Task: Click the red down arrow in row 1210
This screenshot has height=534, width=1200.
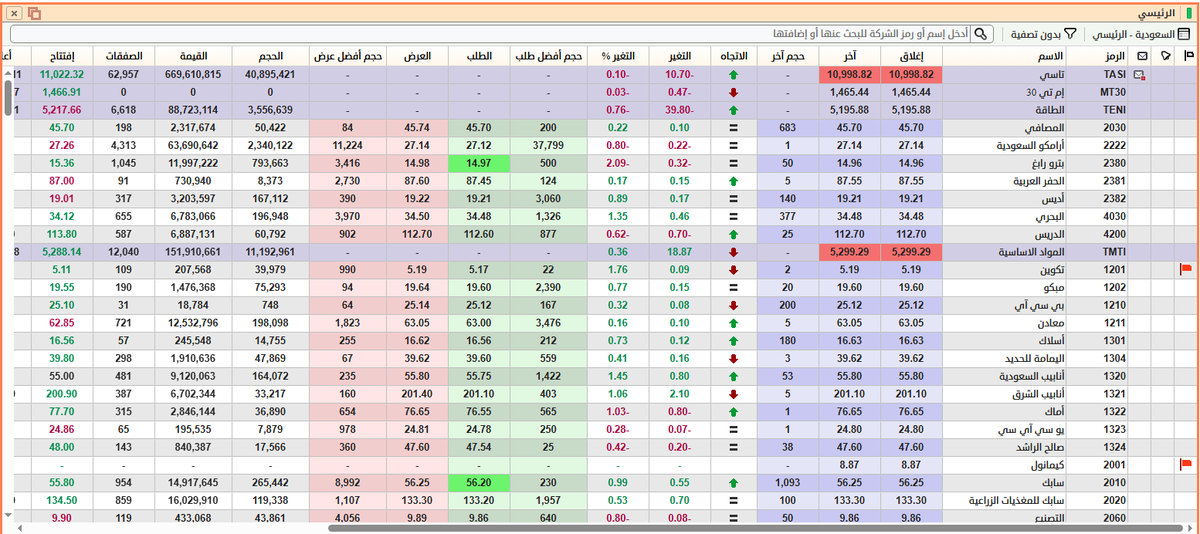Action: tap(733, 305)
